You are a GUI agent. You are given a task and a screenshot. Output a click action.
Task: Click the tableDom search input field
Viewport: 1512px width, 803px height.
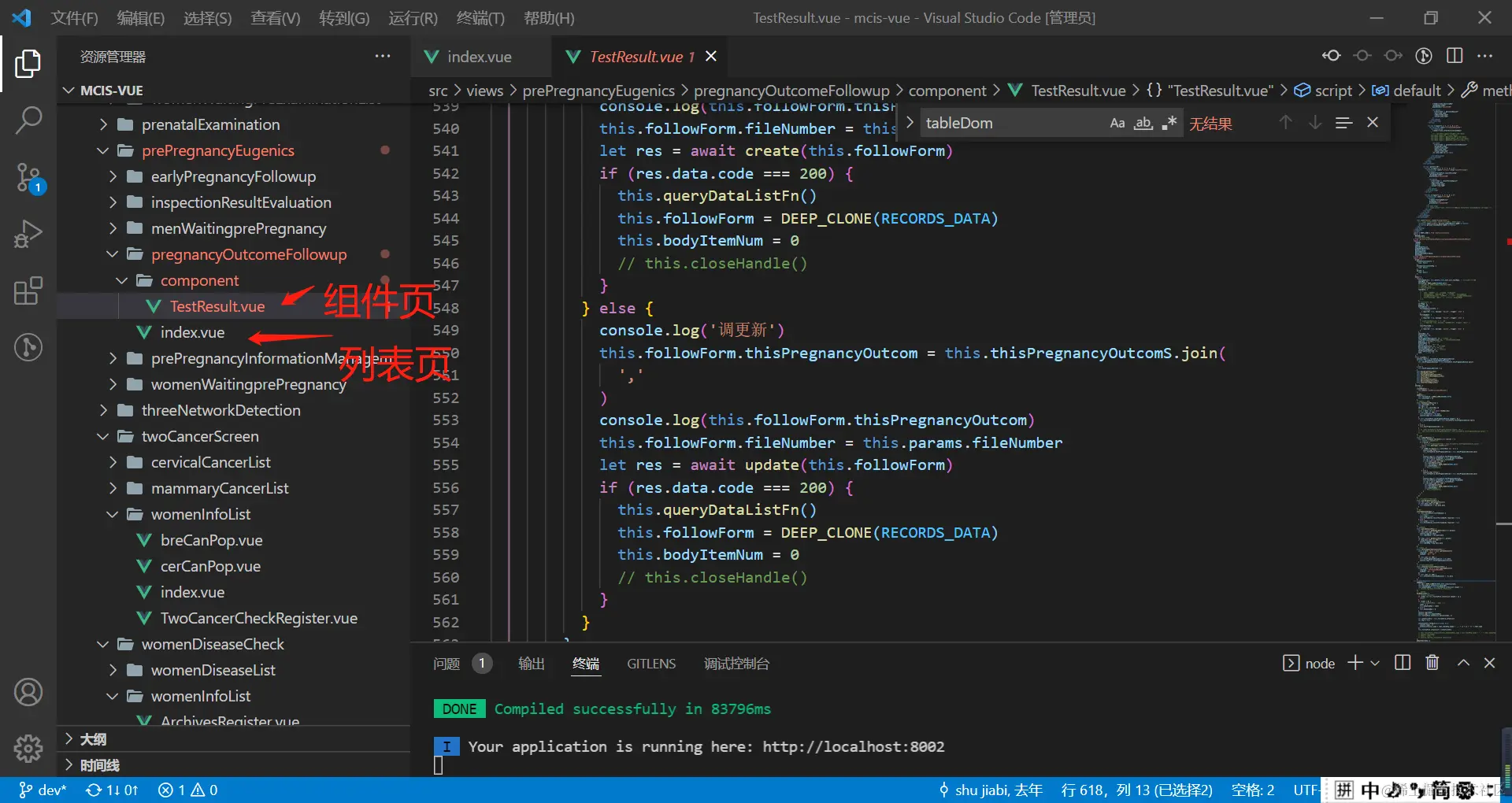click(1012, 123)
